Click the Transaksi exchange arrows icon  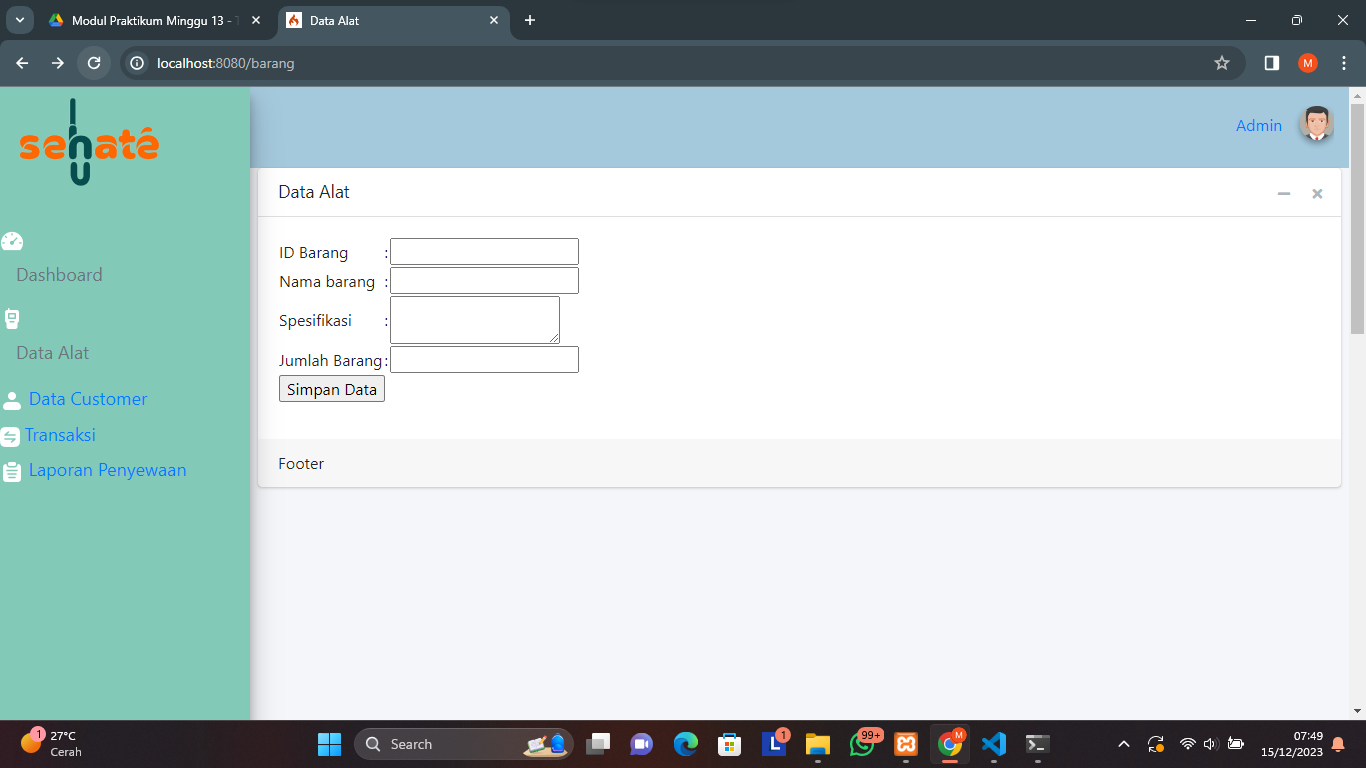point(10,437)
